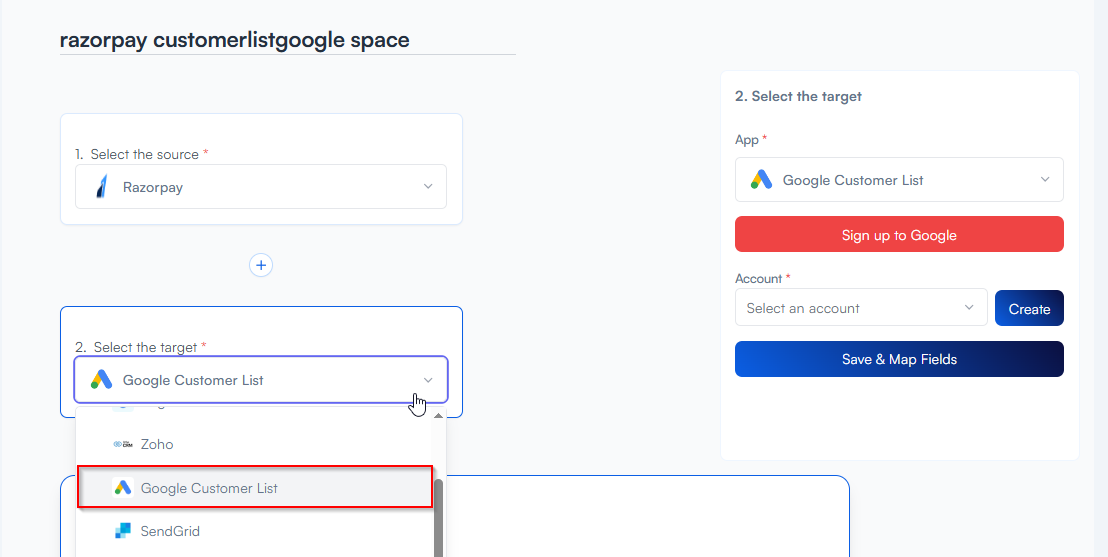Image resolution: width=1108 pixels, height=557 pixels.
Task: Click Google Ads logo in highlighted list option
Action: (123, 488)
